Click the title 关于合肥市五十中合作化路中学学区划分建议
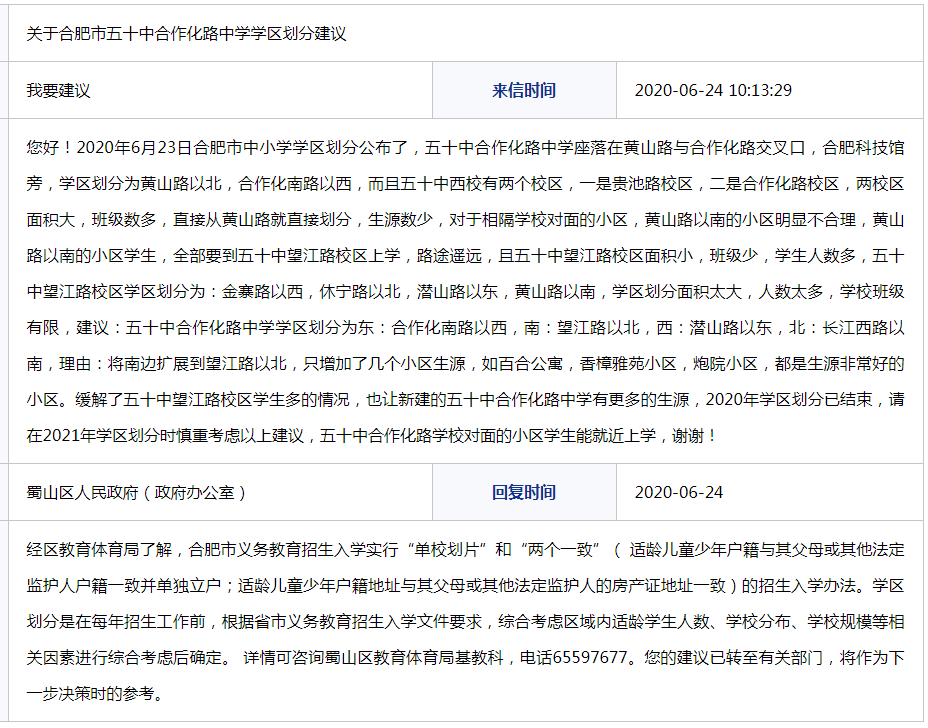928x728 pixels. [x=186, y=34]
